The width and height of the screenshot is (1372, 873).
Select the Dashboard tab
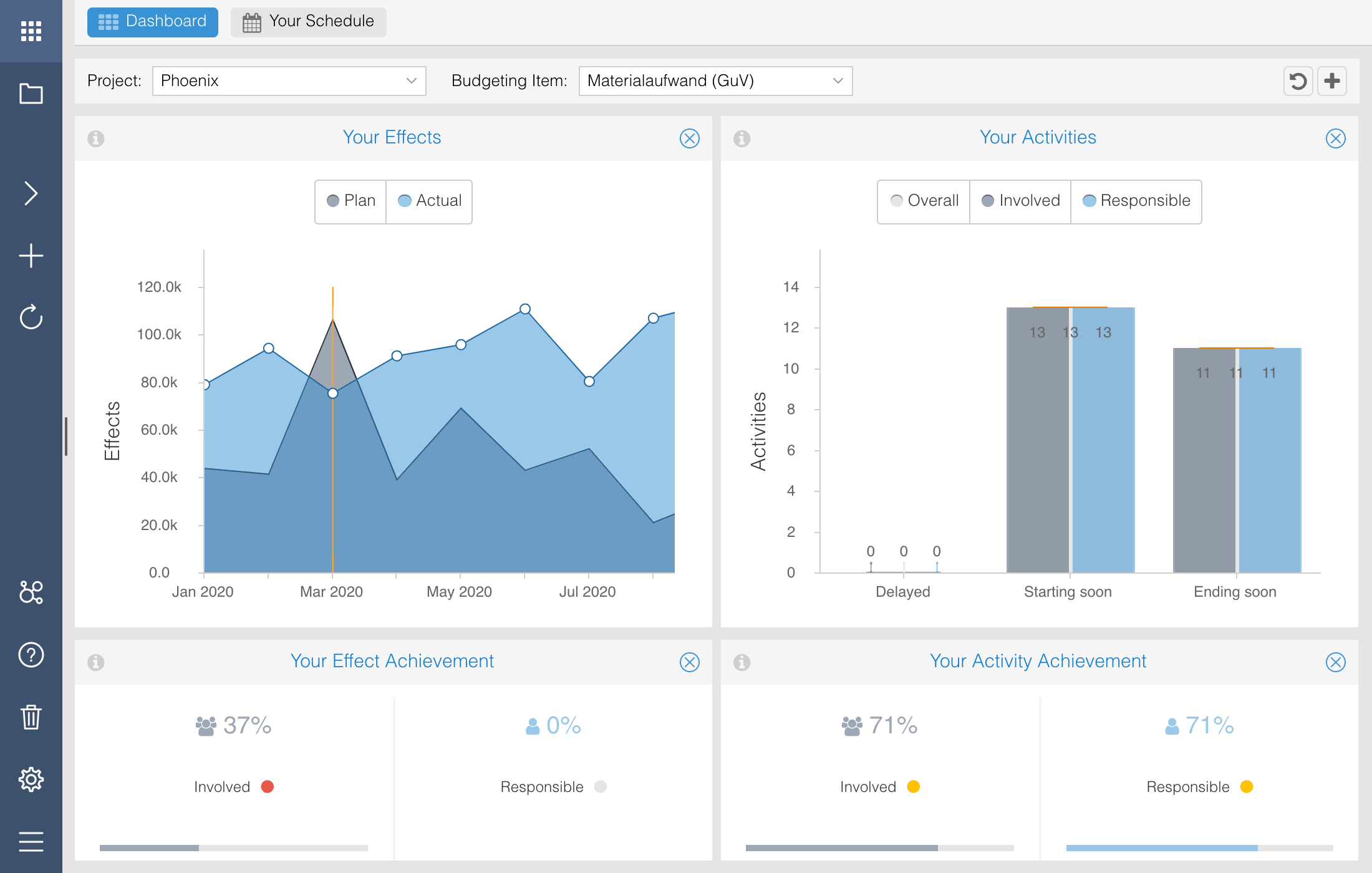click(153, 22)
